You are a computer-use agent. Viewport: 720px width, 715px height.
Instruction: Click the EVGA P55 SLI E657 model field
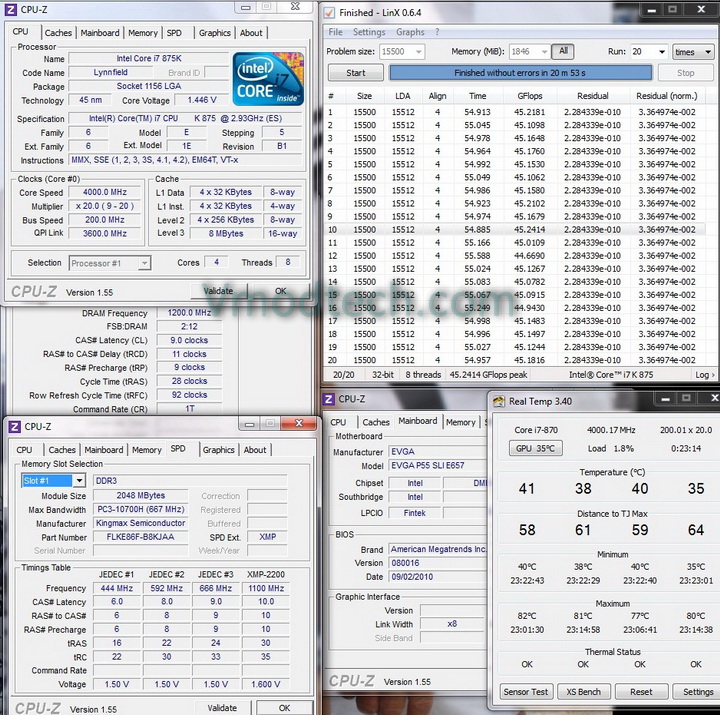[437, 466]
